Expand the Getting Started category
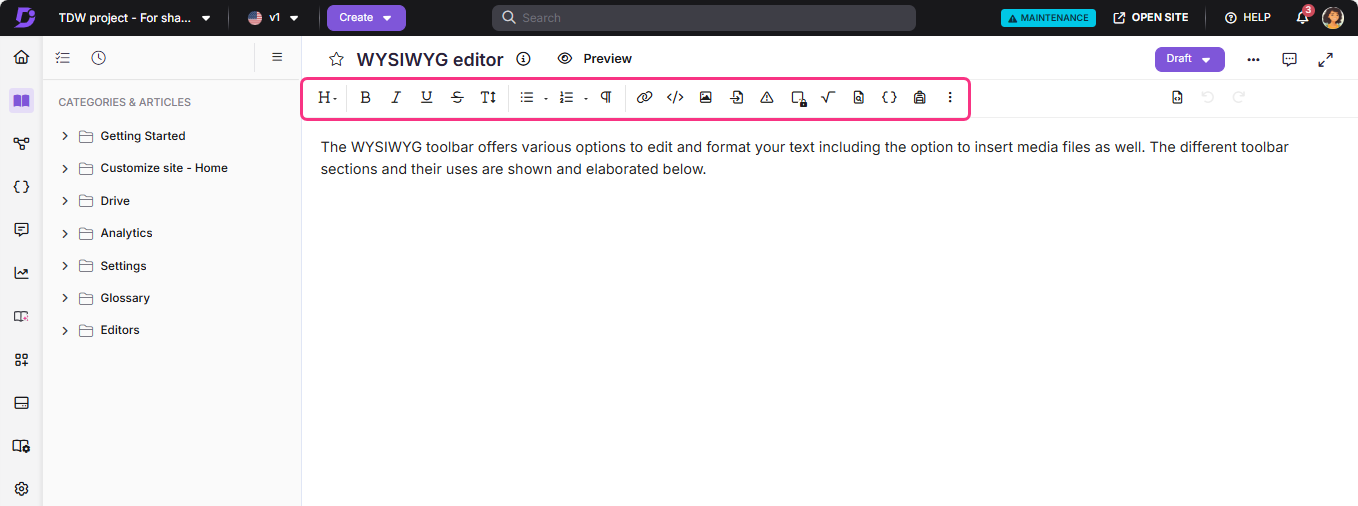The height and width of the screenshot is (506, 1358). point(65,136)
